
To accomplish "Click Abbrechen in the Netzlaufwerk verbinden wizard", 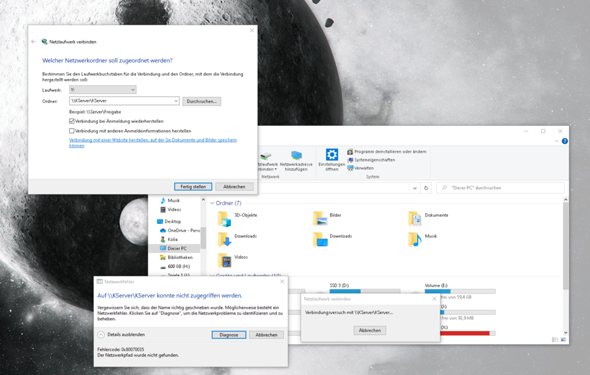I will [x=234, y=187].
